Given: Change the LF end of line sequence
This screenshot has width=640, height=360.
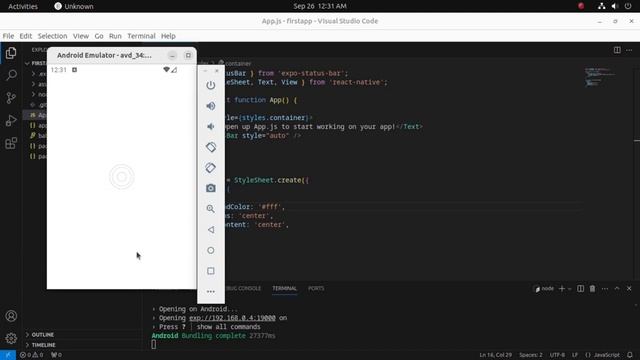Looking at the screenshot, I should [x=575, y=355].
